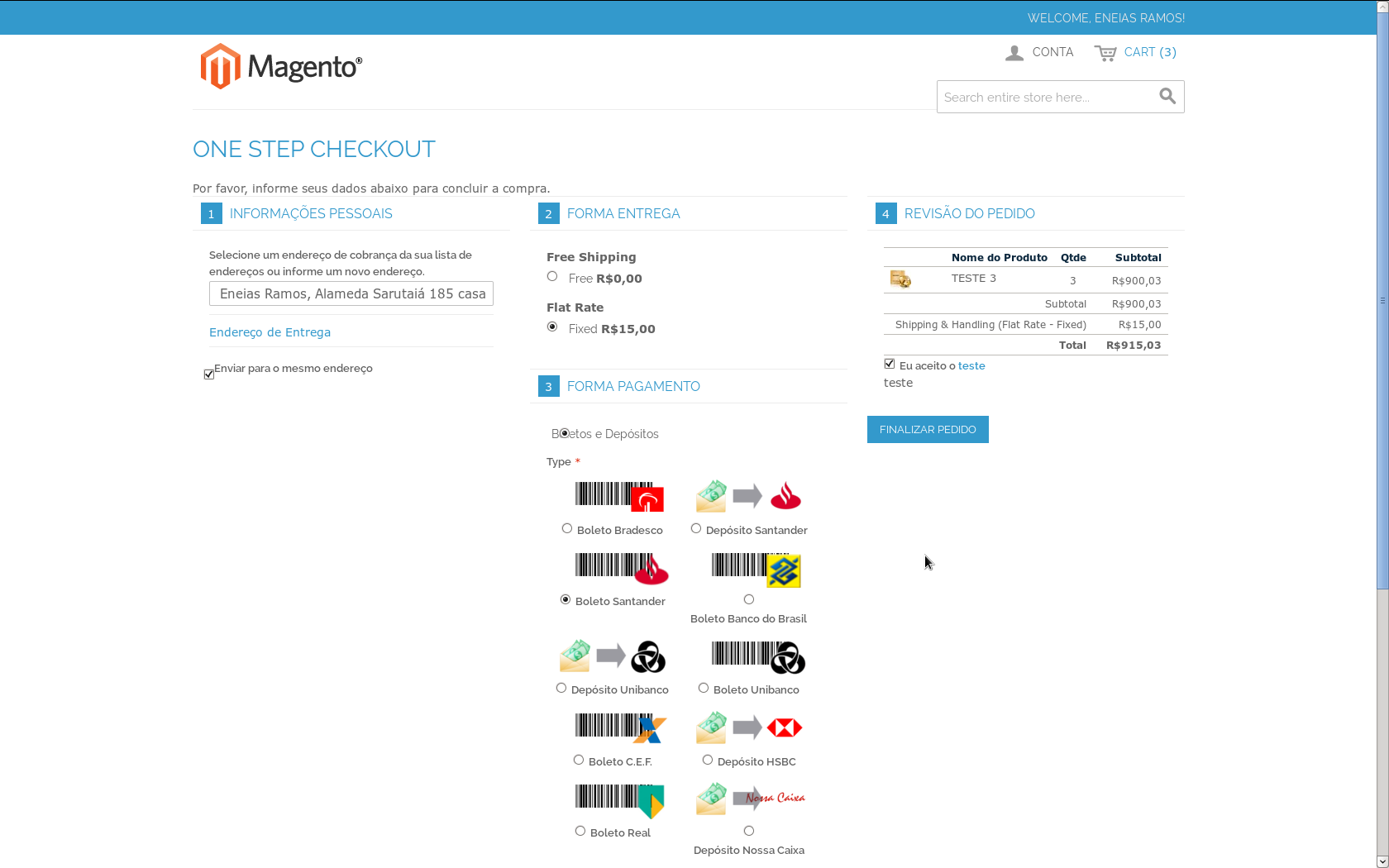The height and width of the screenshot is (868, 1389).
Task: Toggle 'Eu aceito o teste' checkbox
Action: point(890,364)
